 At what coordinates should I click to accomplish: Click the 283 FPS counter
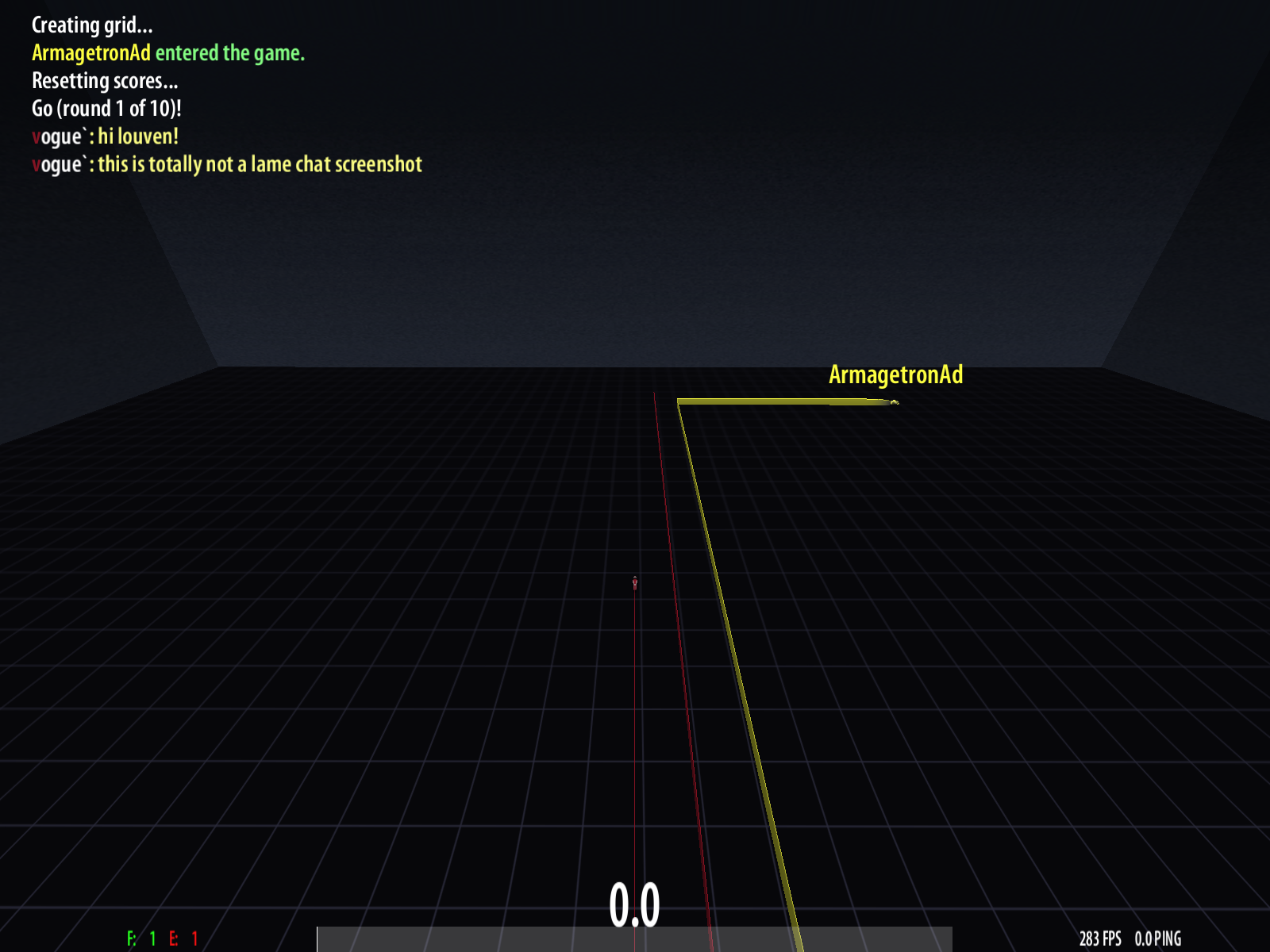click(x=1100, y=939)
